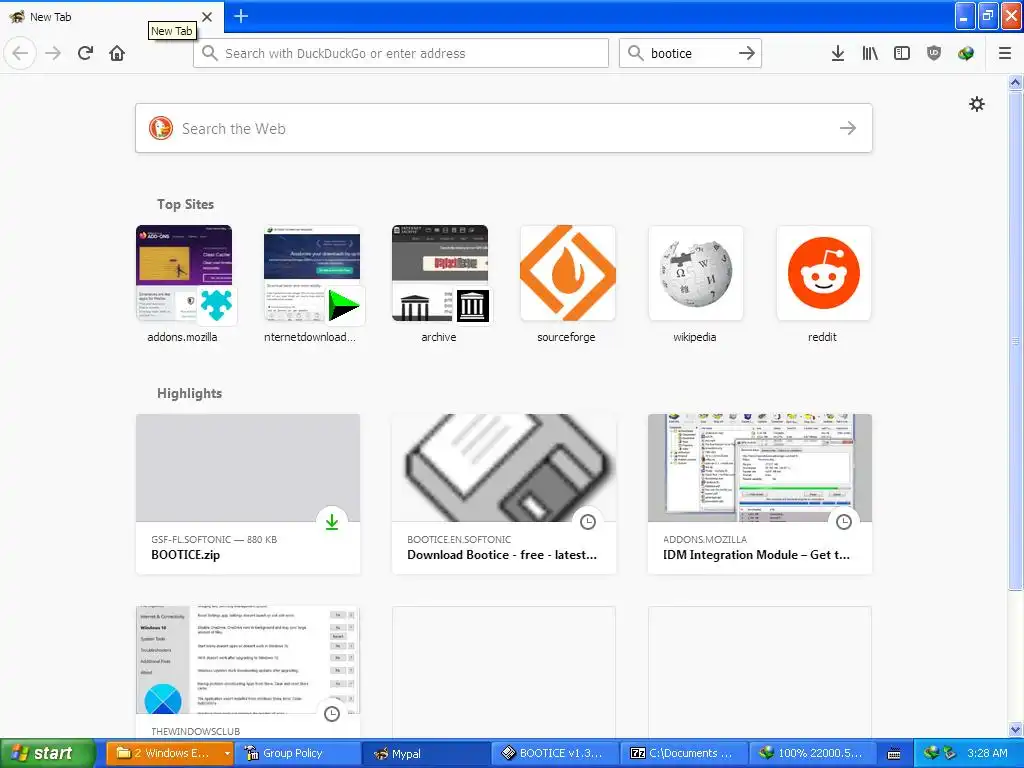The width and height of the screenshot is (1024, 768).
Task: Collapse the Top Sites section header
Action: (x=185, y=204)
